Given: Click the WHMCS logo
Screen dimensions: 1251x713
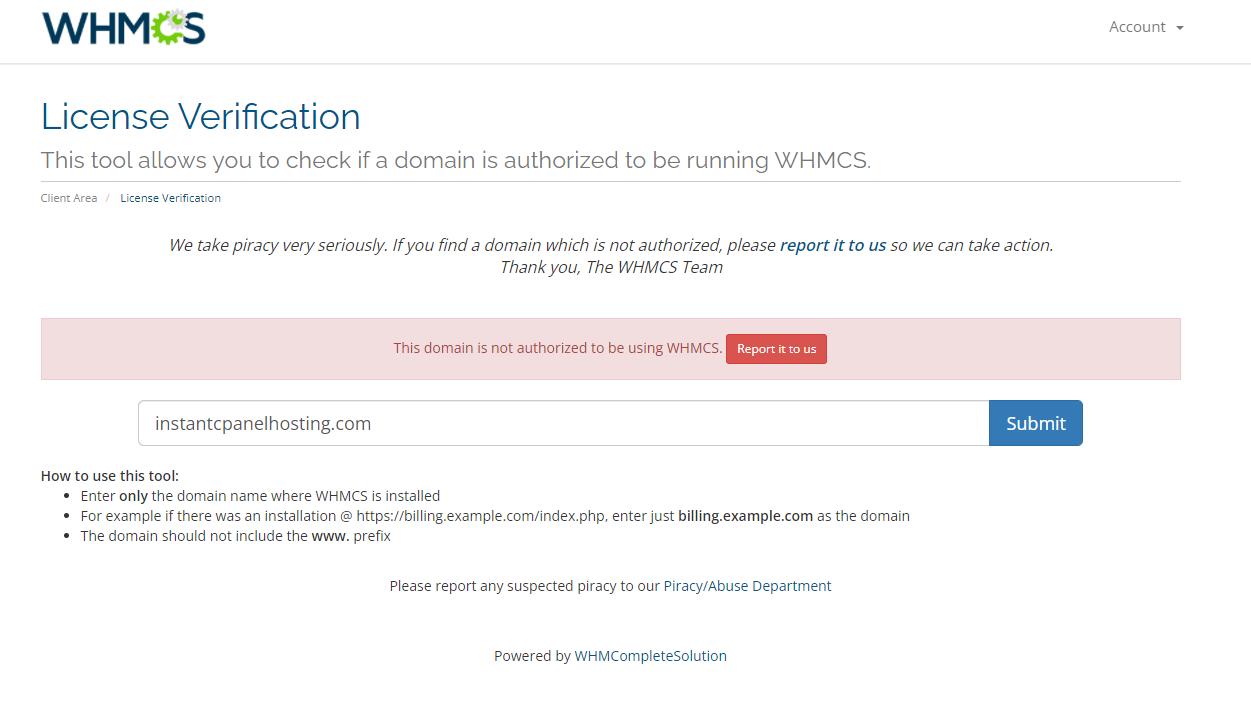Looking at the screenshot, I should click(123, 28).
